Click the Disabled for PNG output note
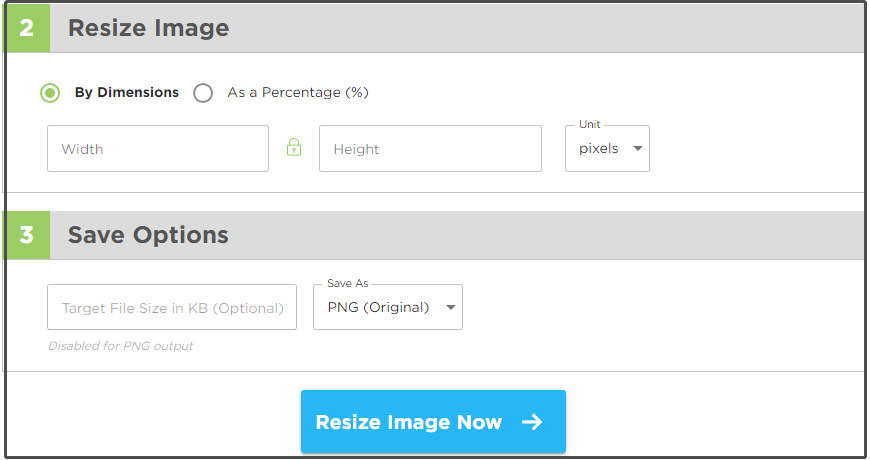The image size is (870, 460). pos(121,346)
